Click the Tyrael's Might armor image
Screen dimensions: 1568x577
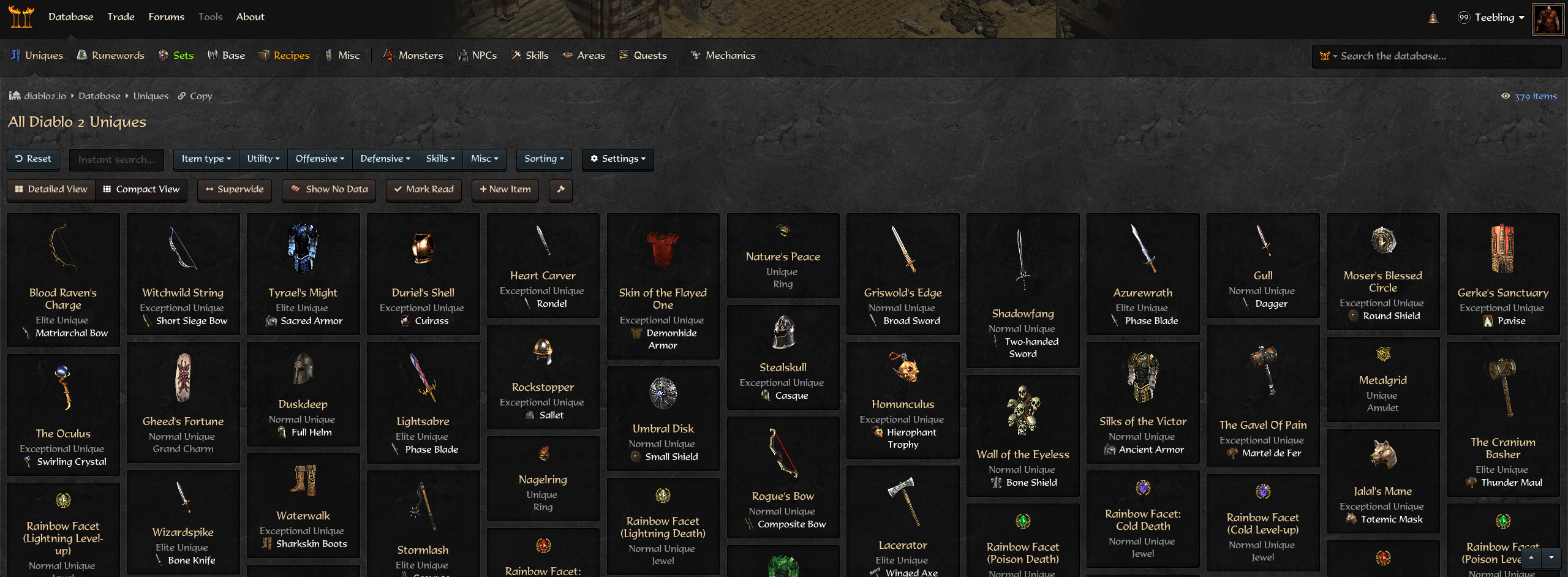(303, 248)
